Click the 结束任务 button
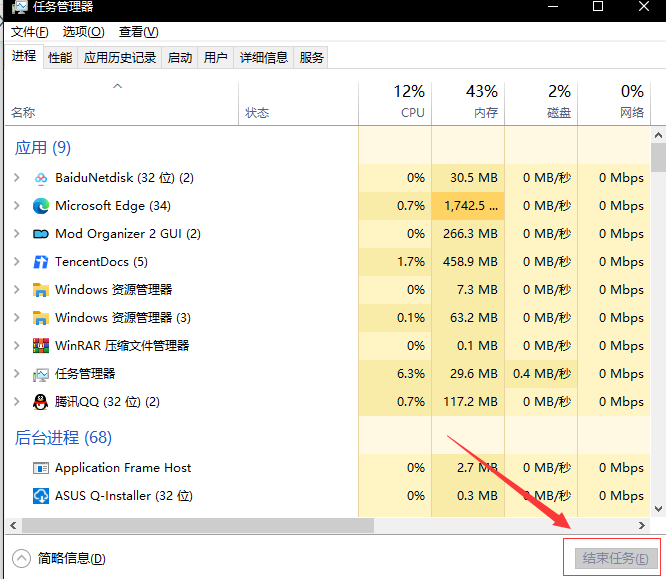The image size is (666, 579). 614,558
